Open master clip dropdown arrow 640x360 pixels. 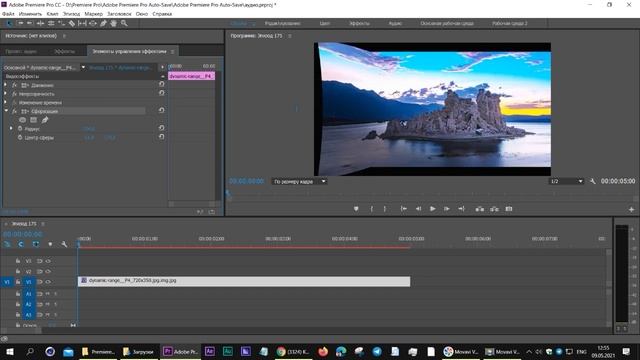tap(83, 67)
